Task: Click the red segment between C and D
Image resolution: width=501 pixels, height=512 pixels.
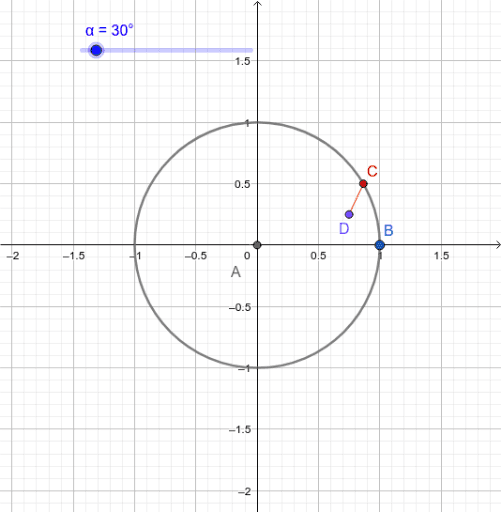Action: click(356, 199)
